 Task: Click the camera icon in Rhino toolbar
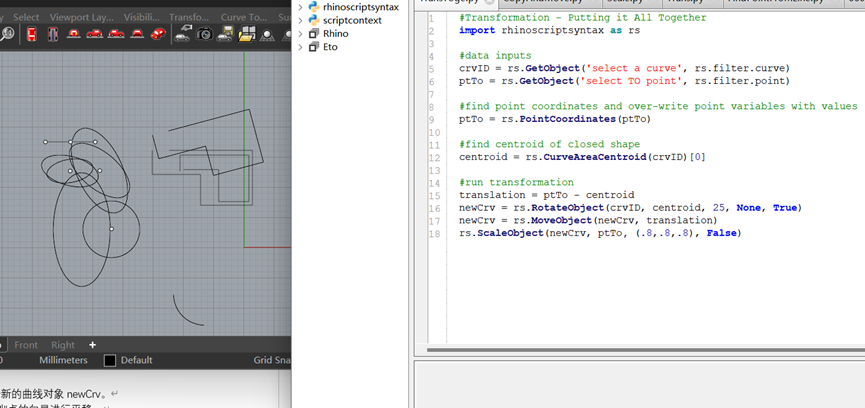pos(204,34)
